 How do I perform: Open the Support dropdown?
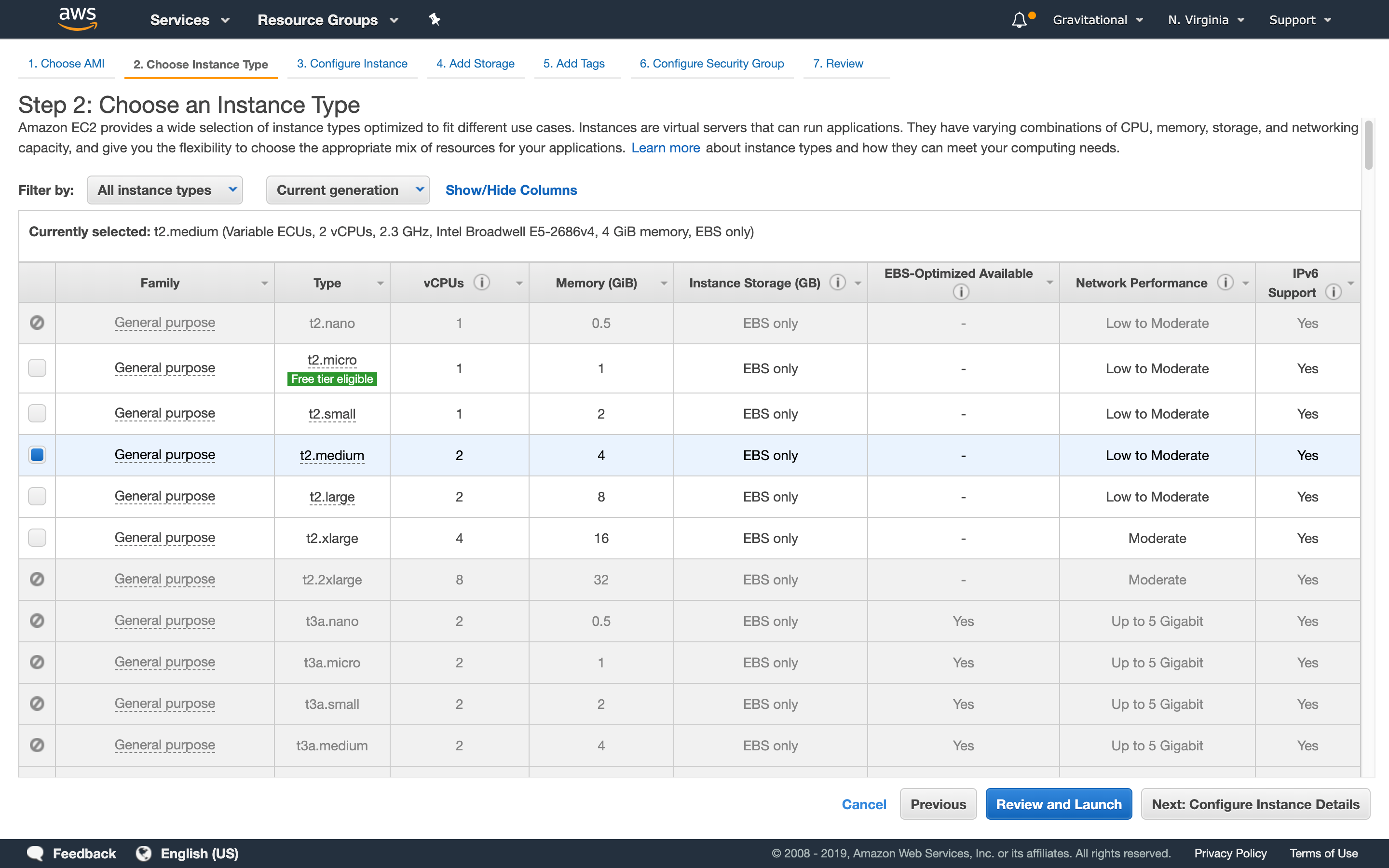(x=1299, y=20)
